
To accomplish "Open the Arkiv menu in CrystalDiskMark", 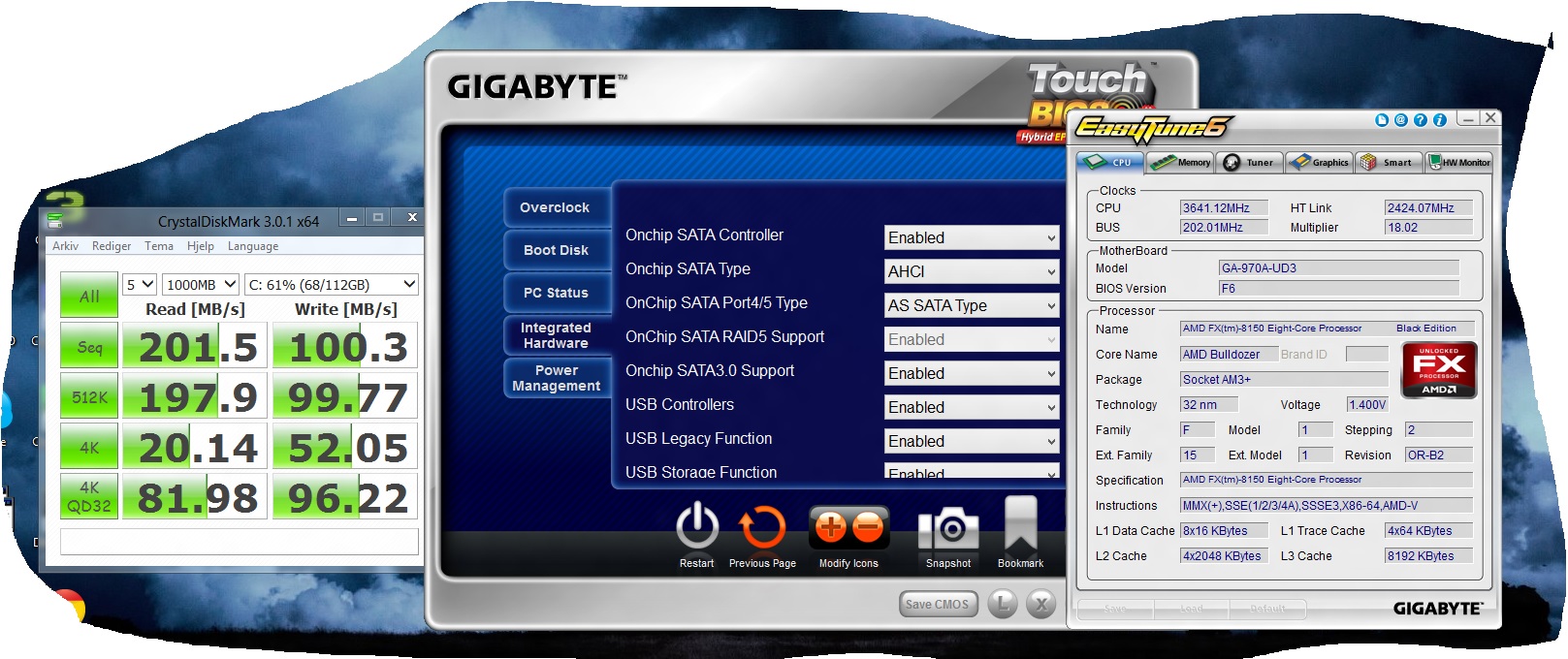I will [66, 246].
